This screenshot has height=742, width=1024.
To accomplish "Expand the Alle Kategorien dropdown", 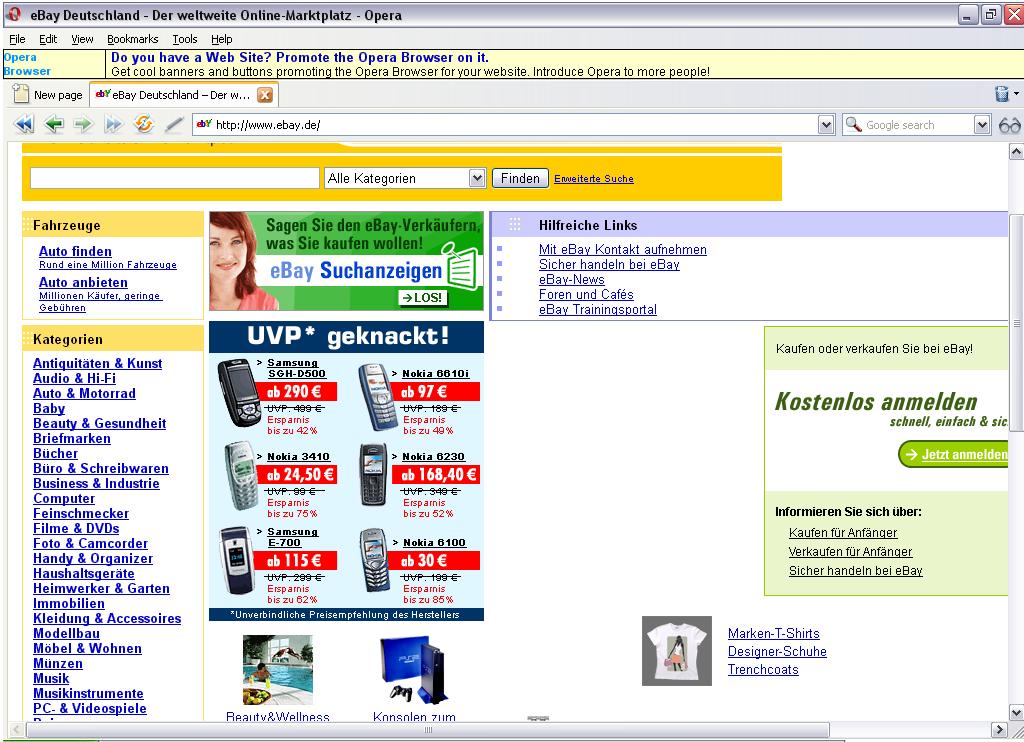I will click(477, 178).
